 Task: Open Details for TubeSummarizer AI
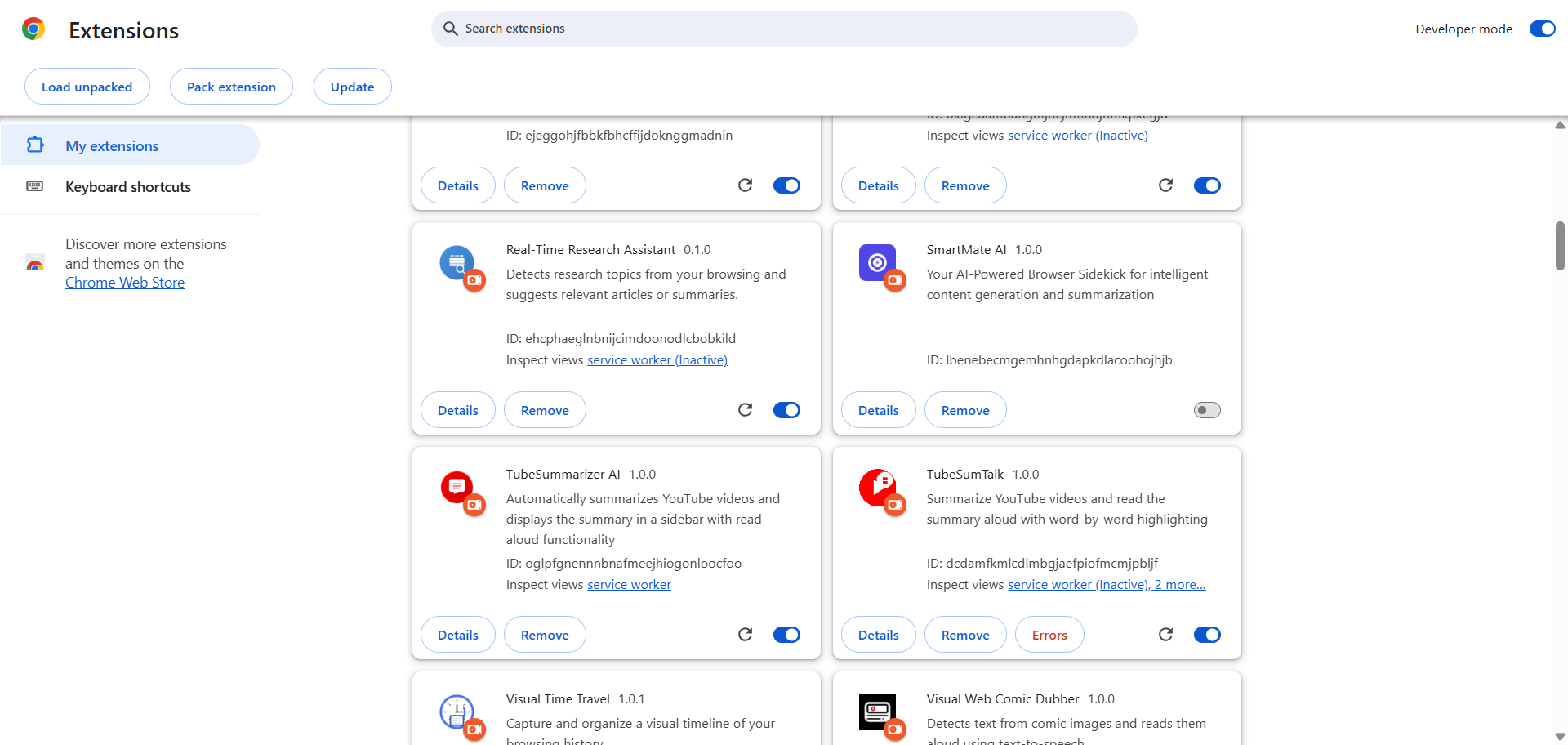point(458,635)
